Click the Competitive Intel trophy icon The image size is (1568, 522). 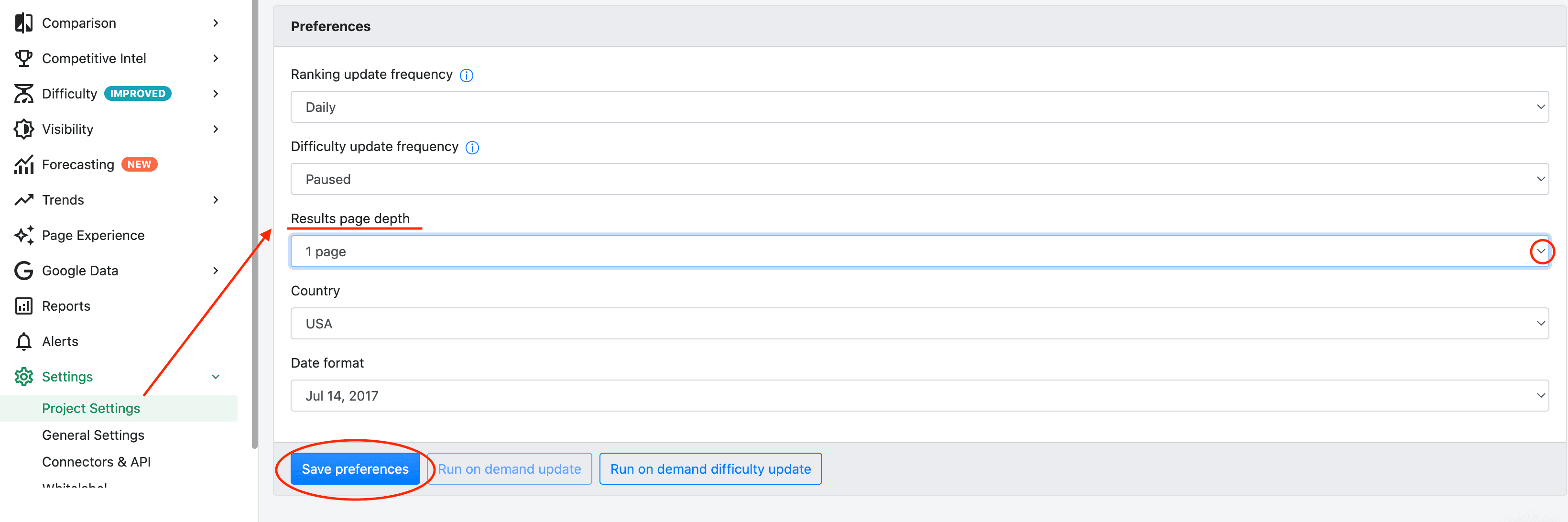tap(24, 58)
